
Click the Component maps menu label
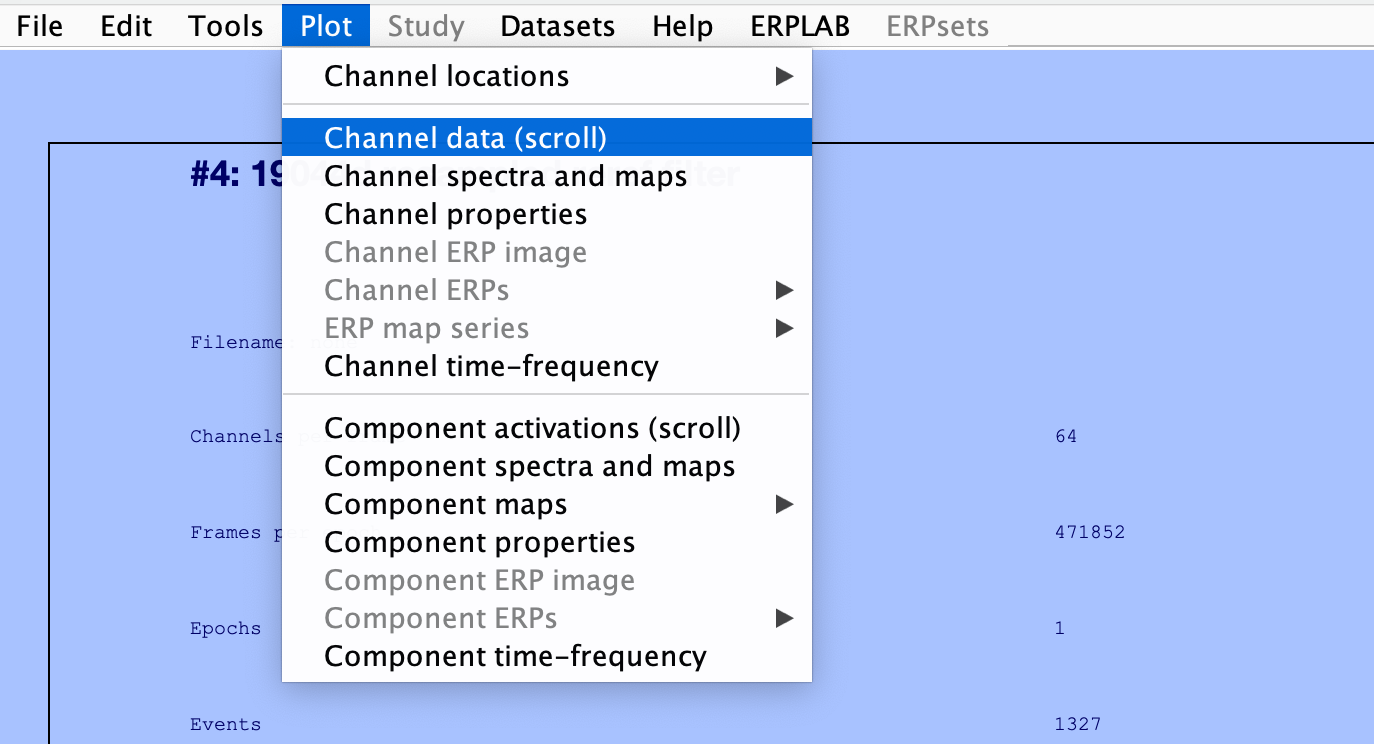coord(446,504)
